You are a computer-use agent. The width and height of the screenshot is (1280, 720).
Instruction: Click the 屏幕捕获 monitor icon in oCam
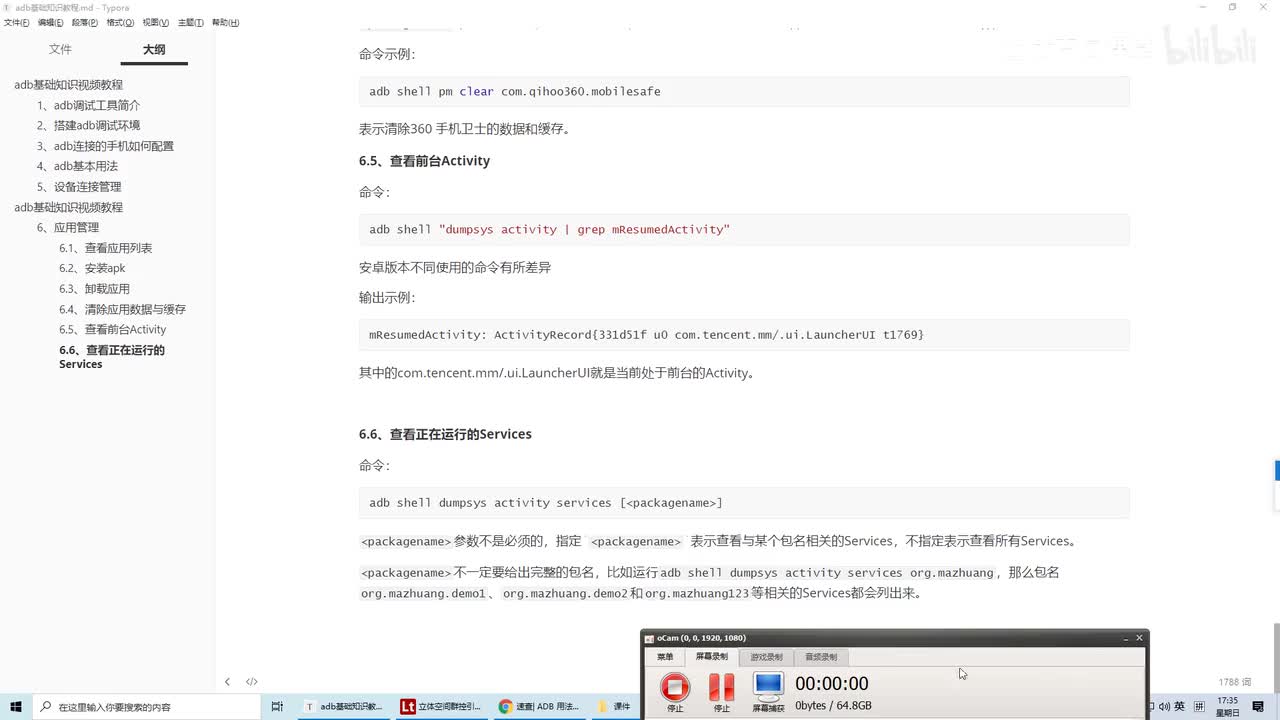(768, 686)
